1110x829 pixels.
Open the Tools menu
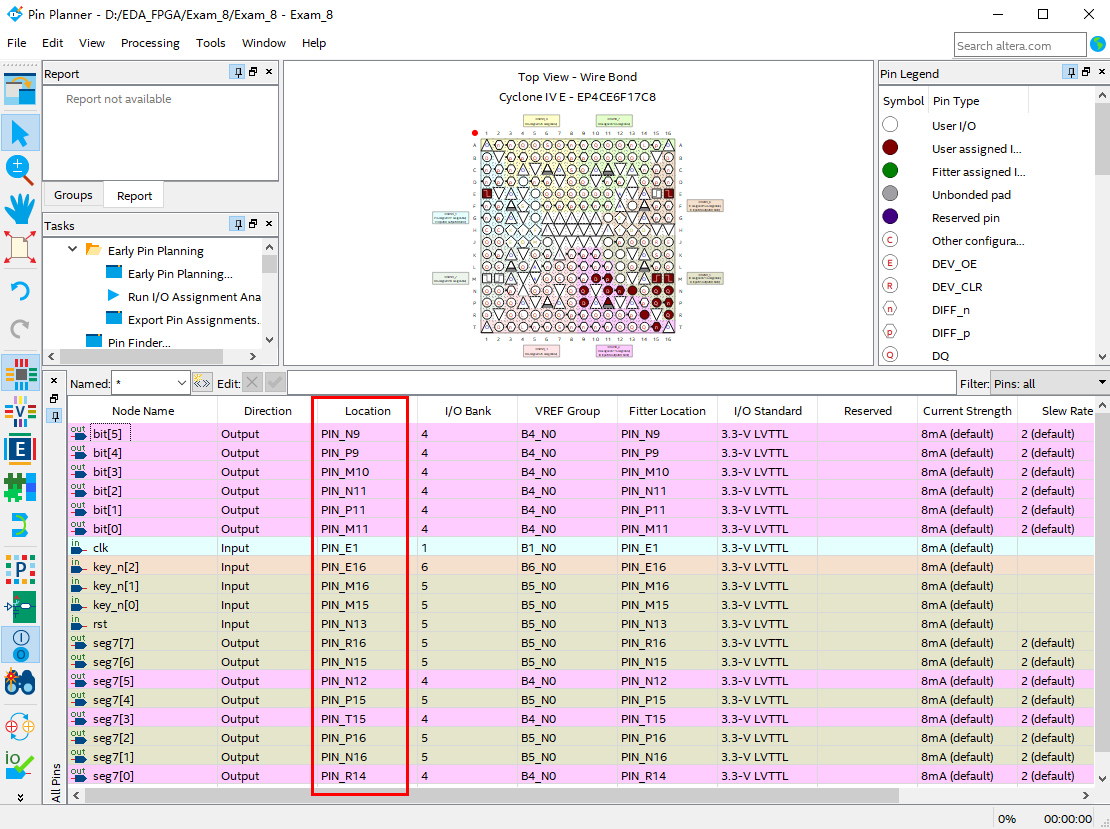[x=211, y=43]
